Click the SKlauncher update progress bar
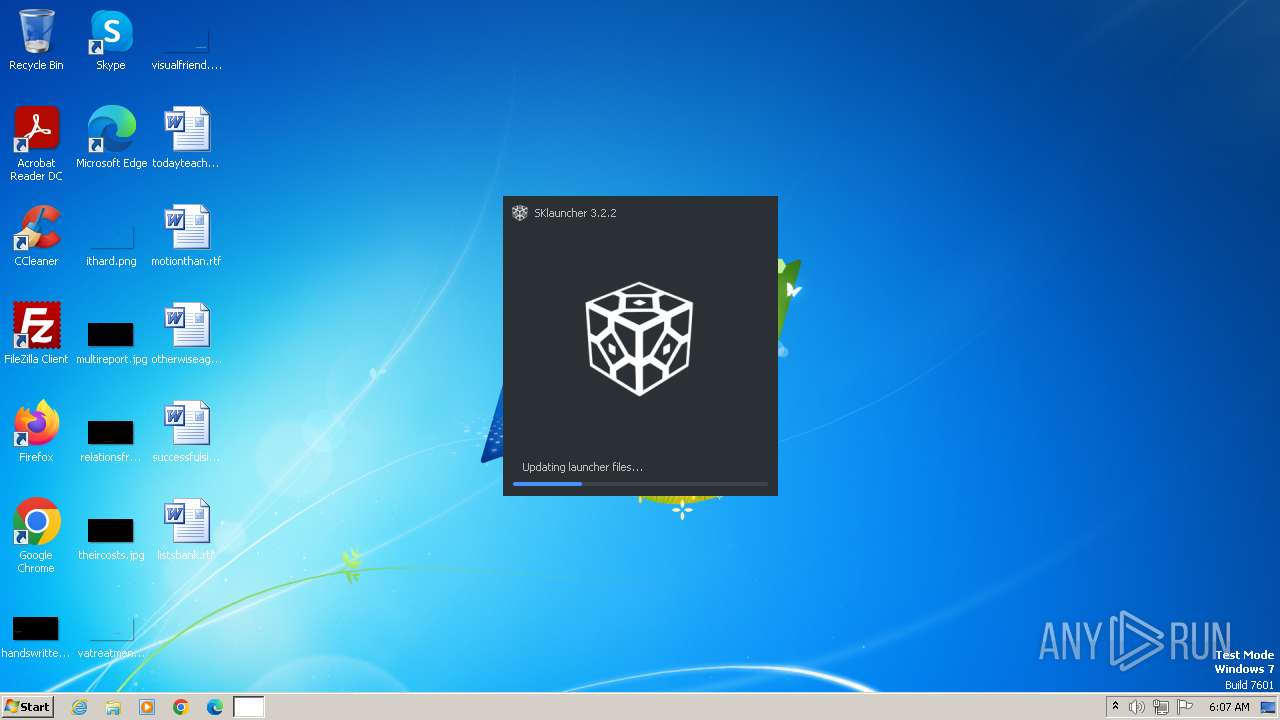 [640, 484]
